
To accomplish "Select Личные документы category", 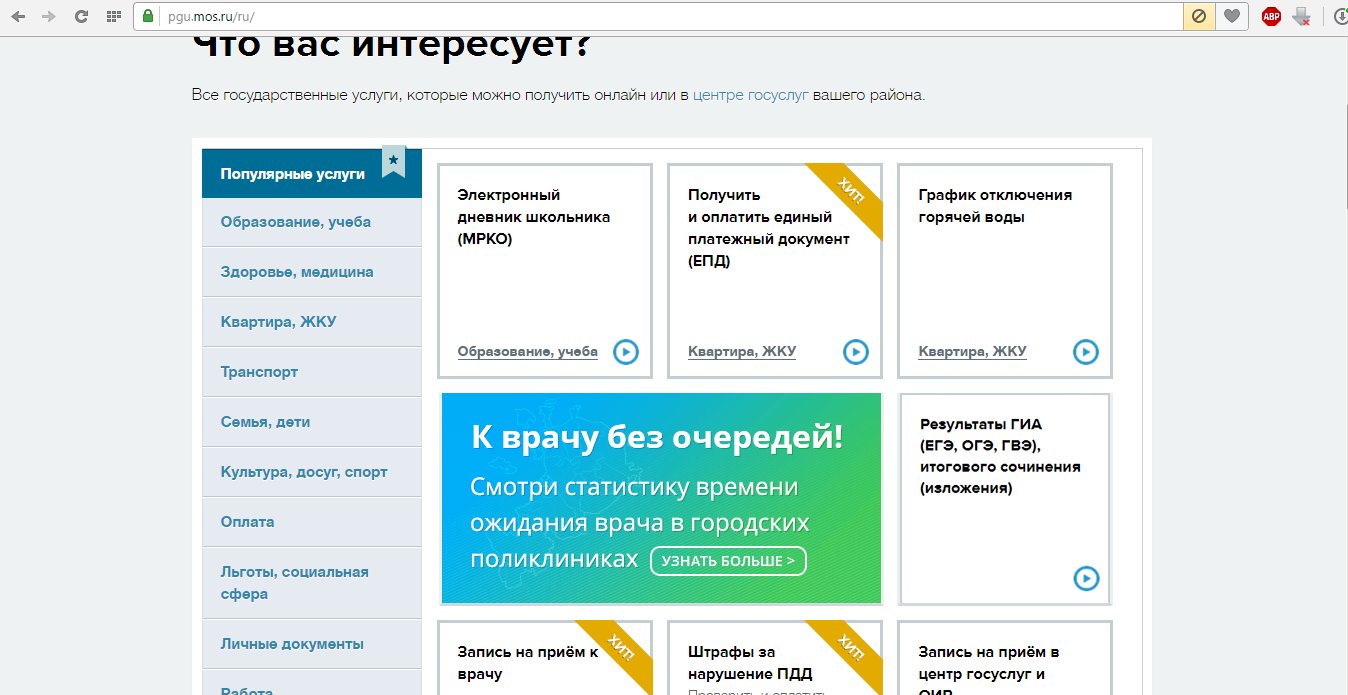I will pyautogui.click(x=312, y=644).
